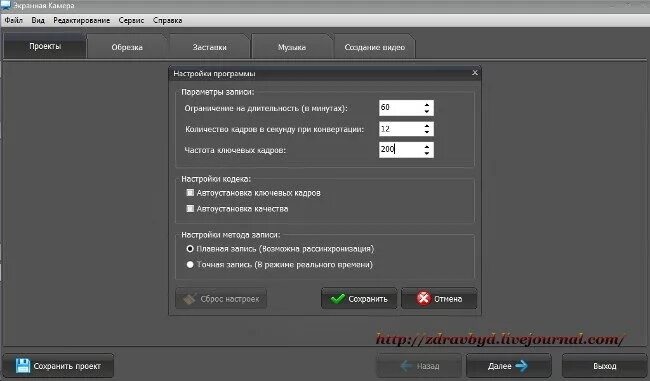Viewport: 650px width, 381px height.
Task: Open the Файл menu
Action: pos(14,20)
